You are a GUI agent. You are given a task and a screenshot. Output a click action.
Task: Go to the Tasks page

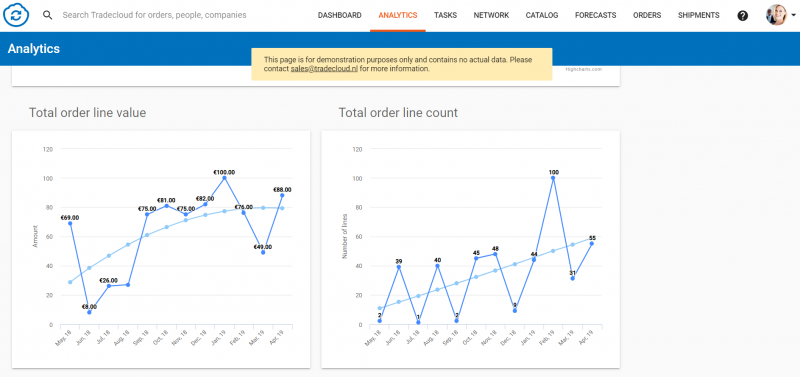tap(445, 15)
